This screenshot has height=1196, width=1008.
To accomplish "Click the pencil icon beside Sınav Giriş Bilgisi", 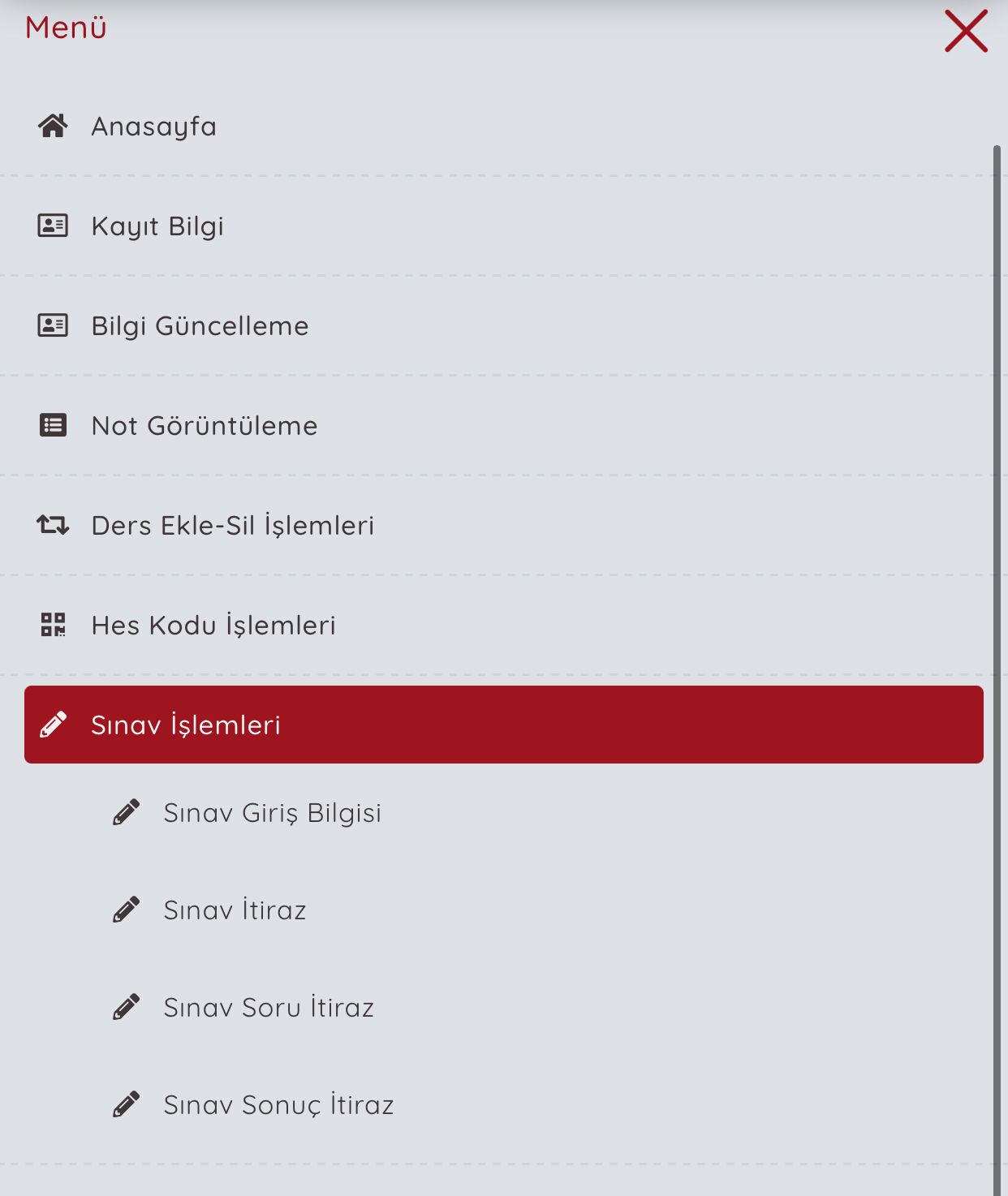I will (x=126, y=812).
